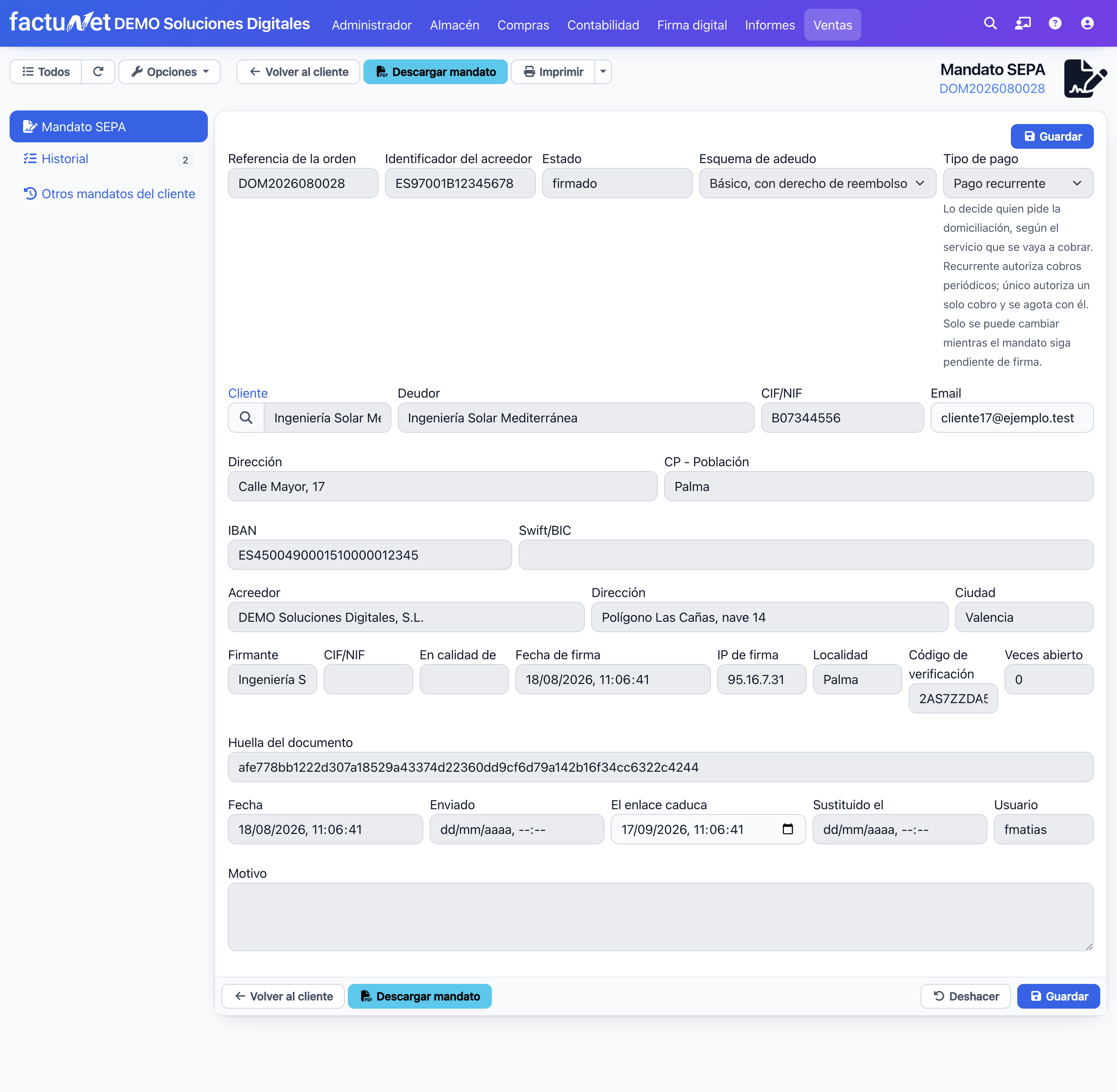
Task: Click the Deshacer button
Action: (x=965, y=996)
